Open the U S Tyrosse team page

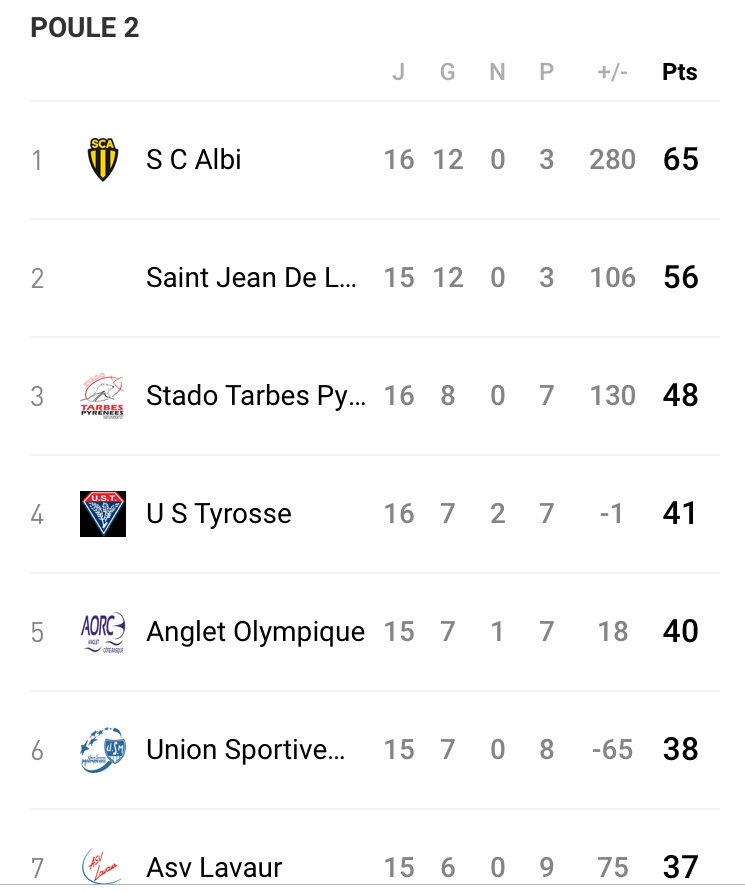point(219,514)
